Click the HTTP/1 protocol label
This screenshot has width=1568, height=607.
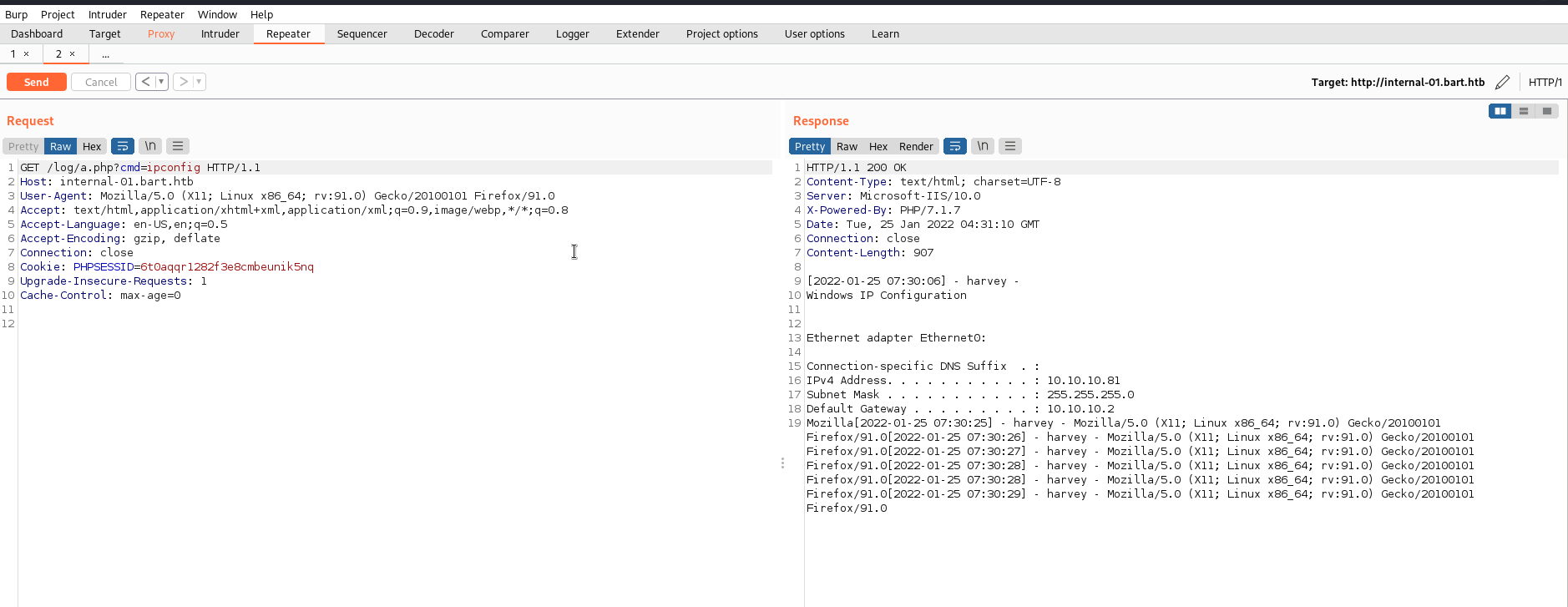(x=1545, y=82)
